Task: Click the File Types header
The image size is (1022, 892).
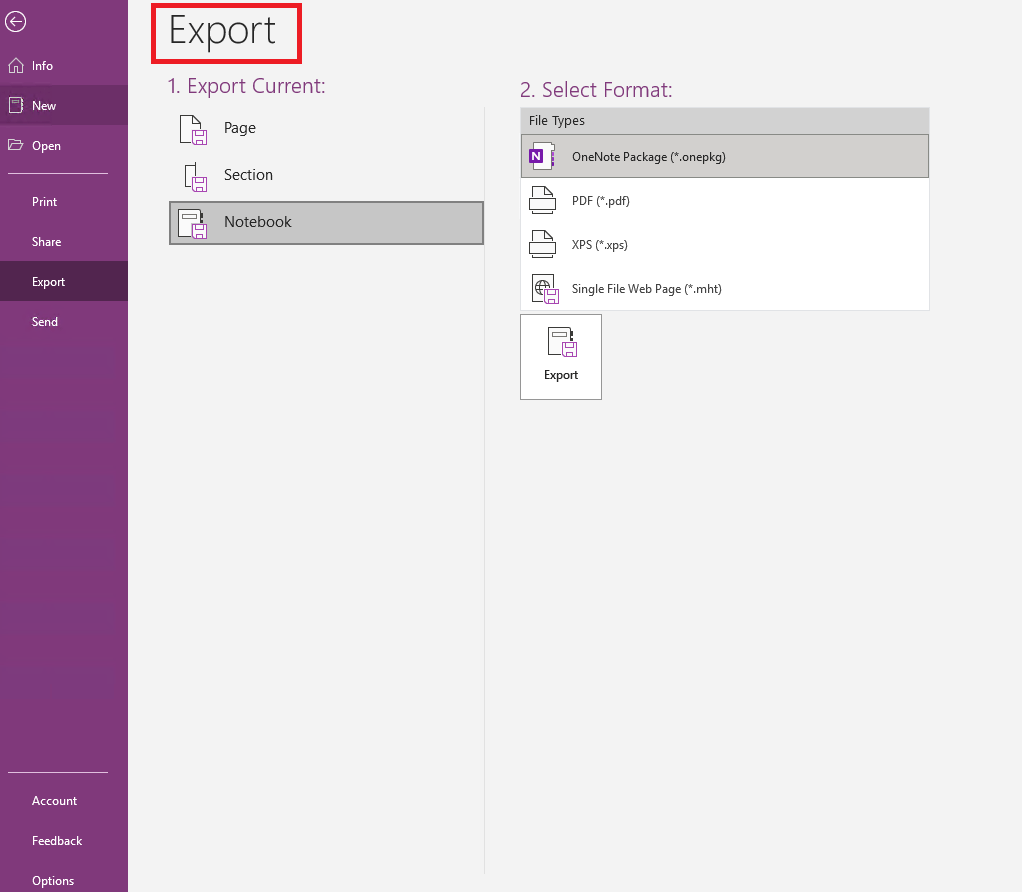Action: [x=725, y=121]
